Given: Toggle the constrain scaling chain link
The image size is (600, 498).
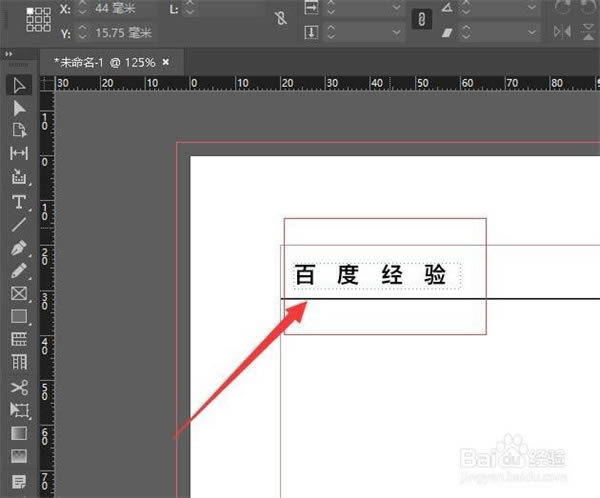Looking at the screenshot, I should [x=422, y=19].
